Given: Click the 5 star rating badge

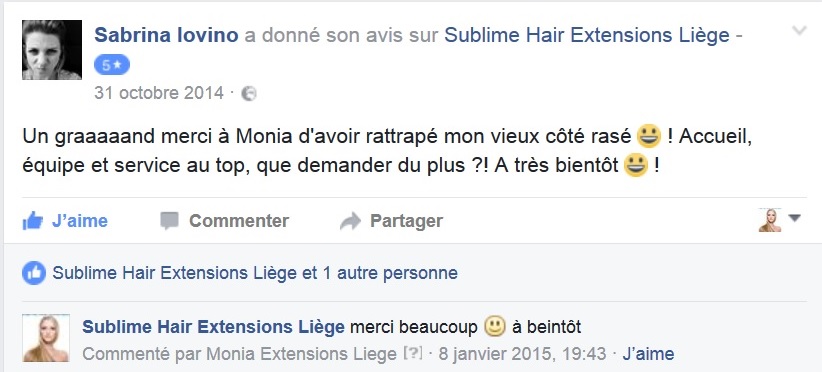Looking at the screenshot, I should point(112,65).
